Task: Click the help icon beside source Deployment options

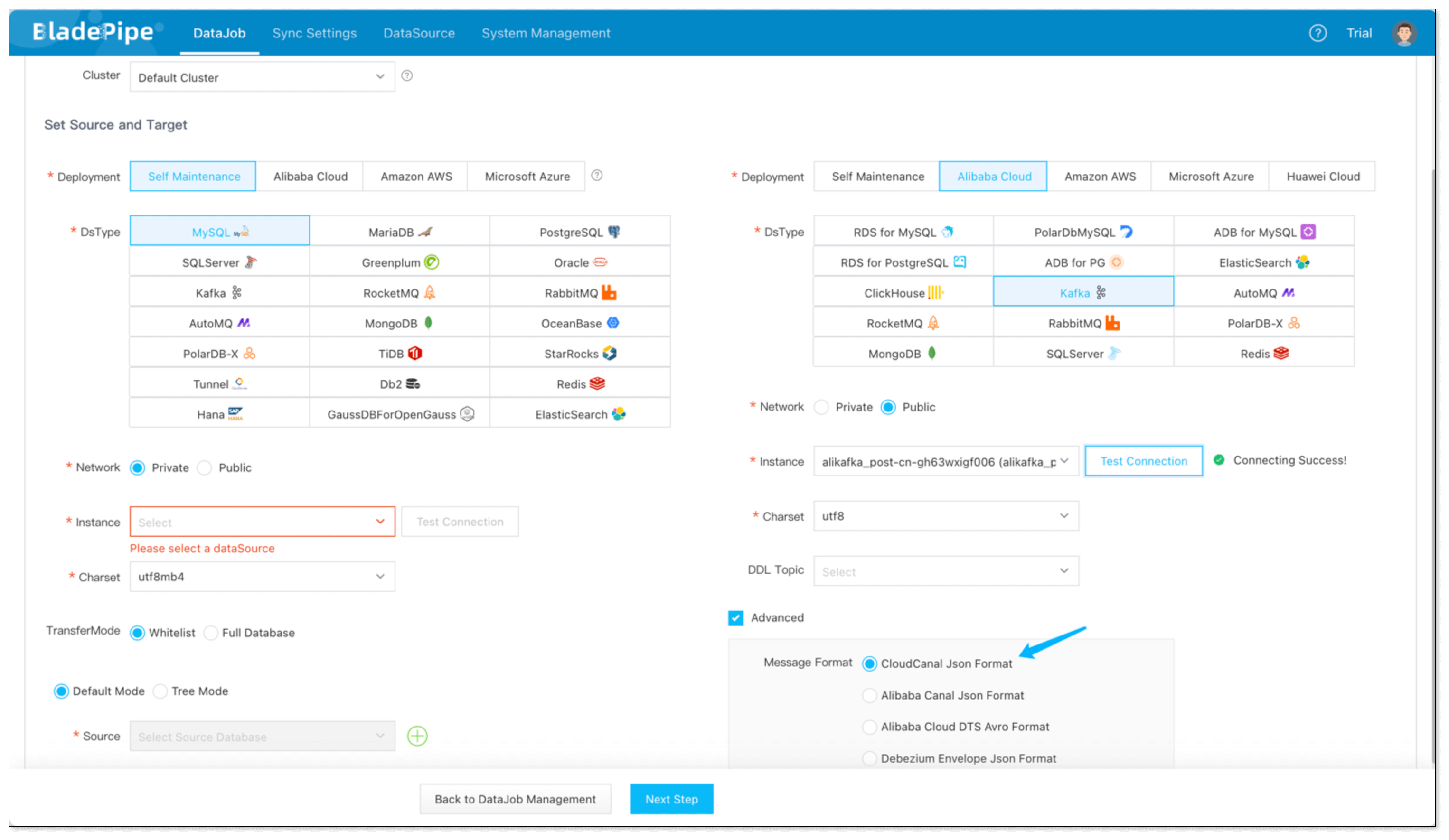Action: [597, 176]
